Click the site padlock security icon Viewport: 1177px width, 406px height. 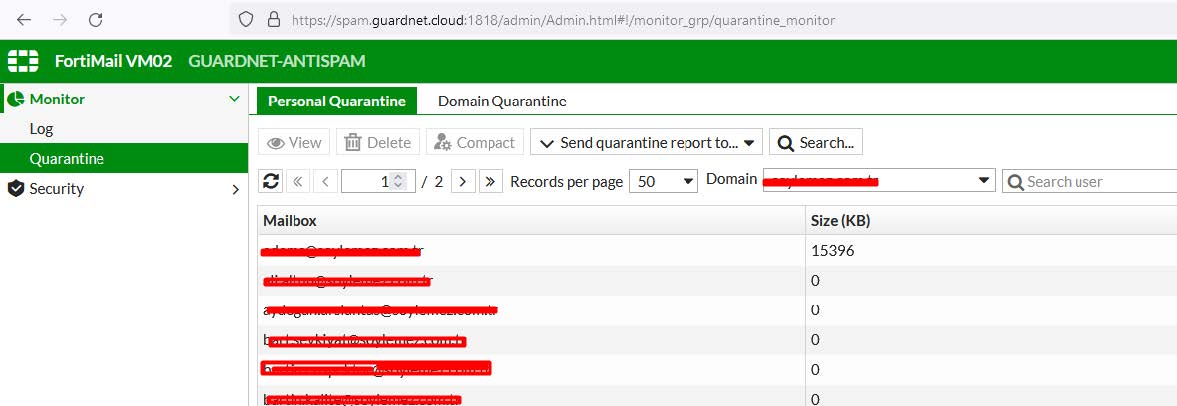click(272, 19)
